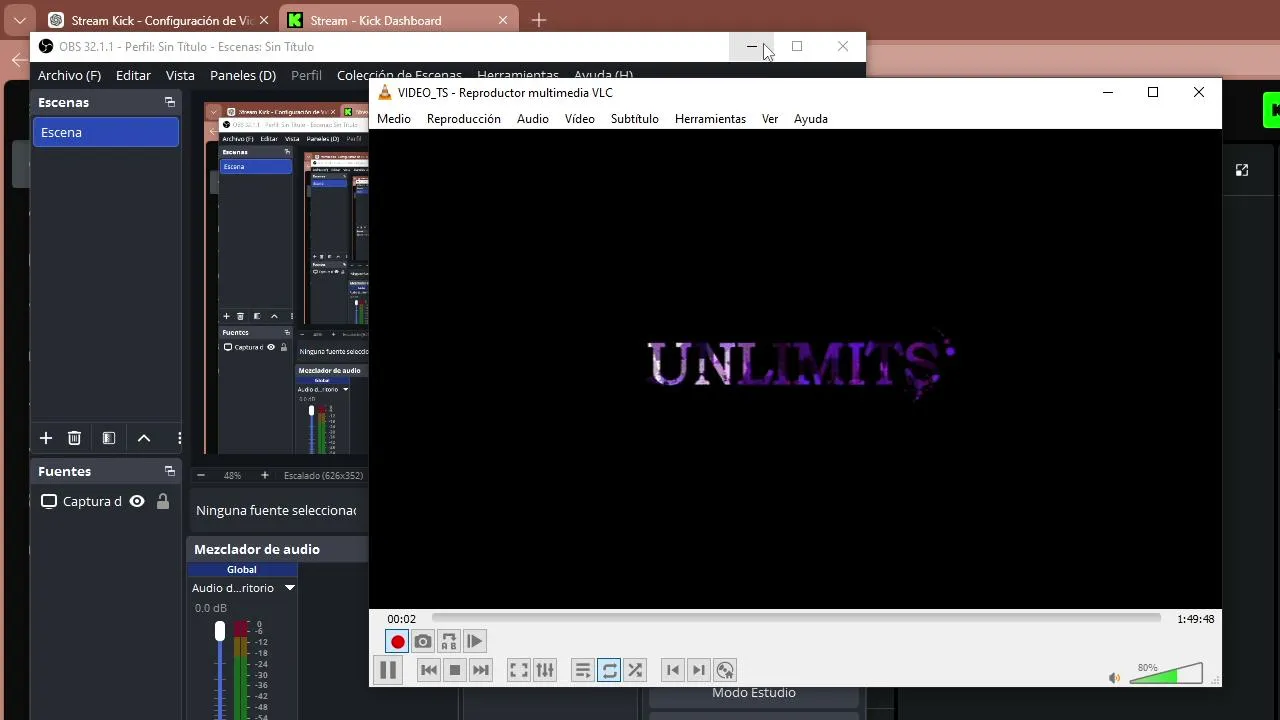Undock the Fuentes panel

170,471
